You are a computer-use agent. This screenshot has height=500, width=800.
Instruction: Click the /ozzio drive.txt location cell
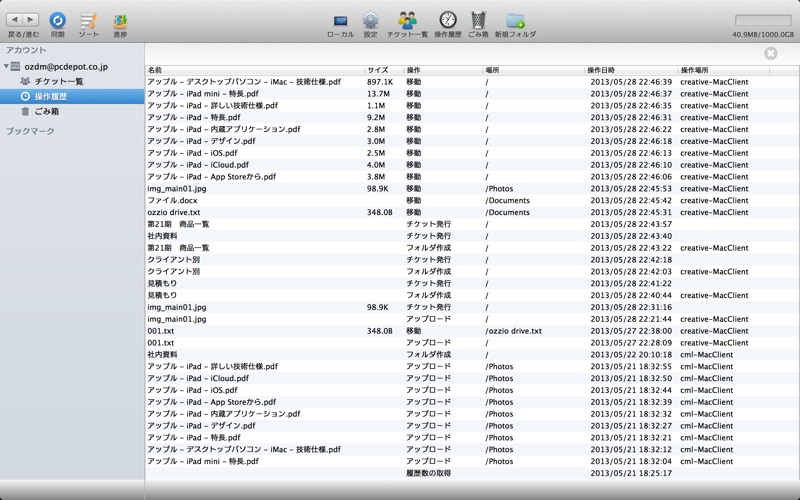513,331
